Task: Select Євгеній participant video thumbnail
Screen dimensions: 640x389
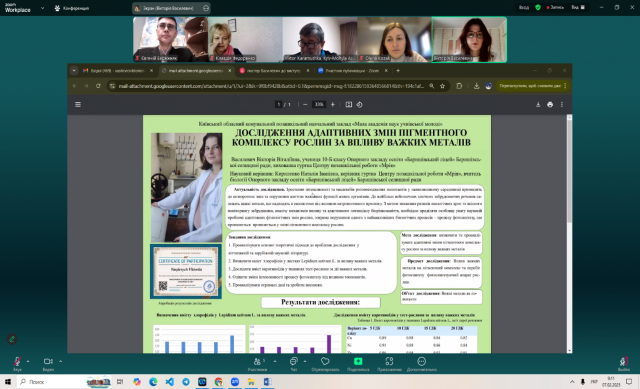Action: pyautogui.click(x=170, y=40)
